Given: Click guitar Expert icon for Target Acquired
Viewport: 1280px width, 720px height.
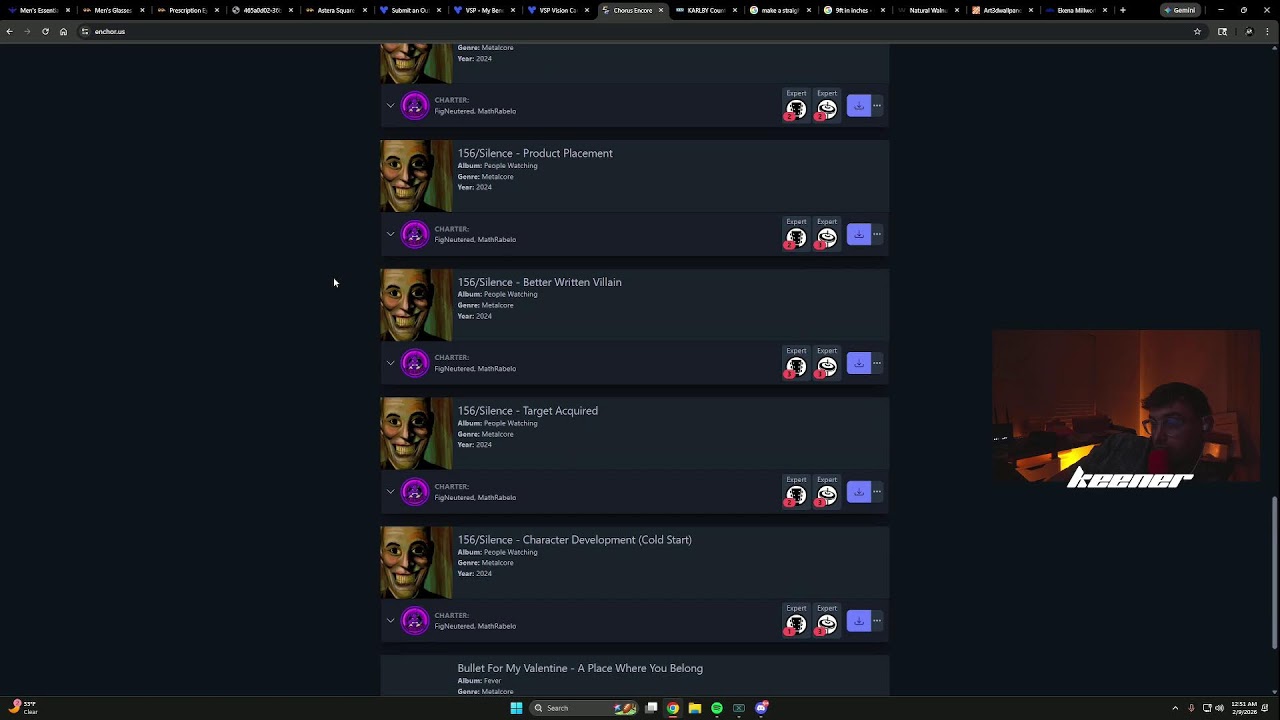Looking at the screenshot, I should (x=796, y=496).
